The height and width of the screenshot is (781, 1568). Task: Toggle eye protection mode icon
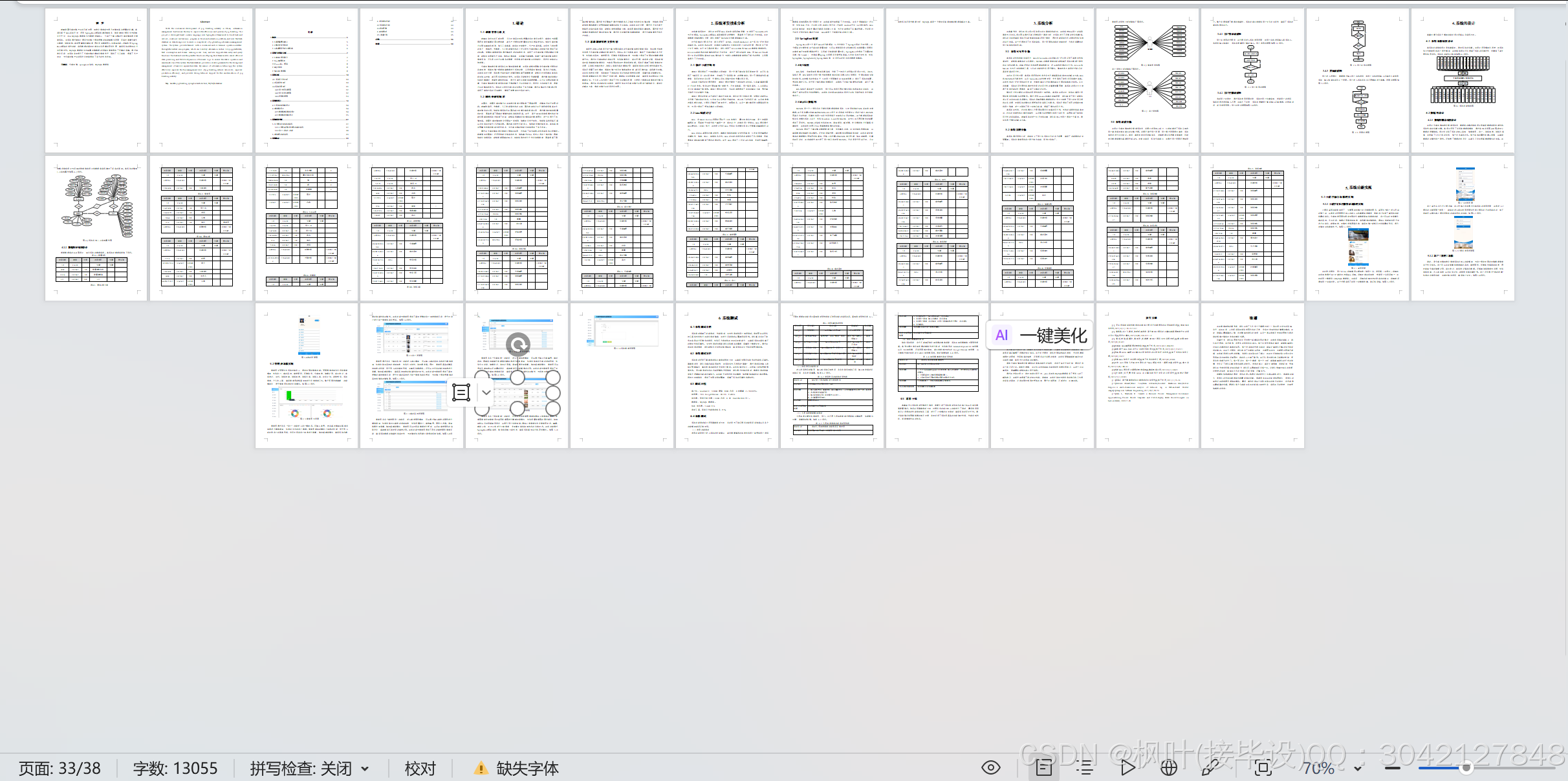pos(991,767)
